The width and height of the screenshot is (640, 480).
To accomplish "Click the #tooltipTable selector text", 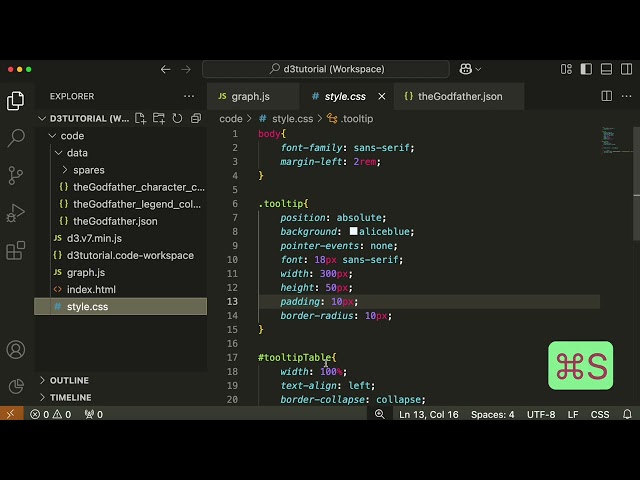I will (295, 358).
